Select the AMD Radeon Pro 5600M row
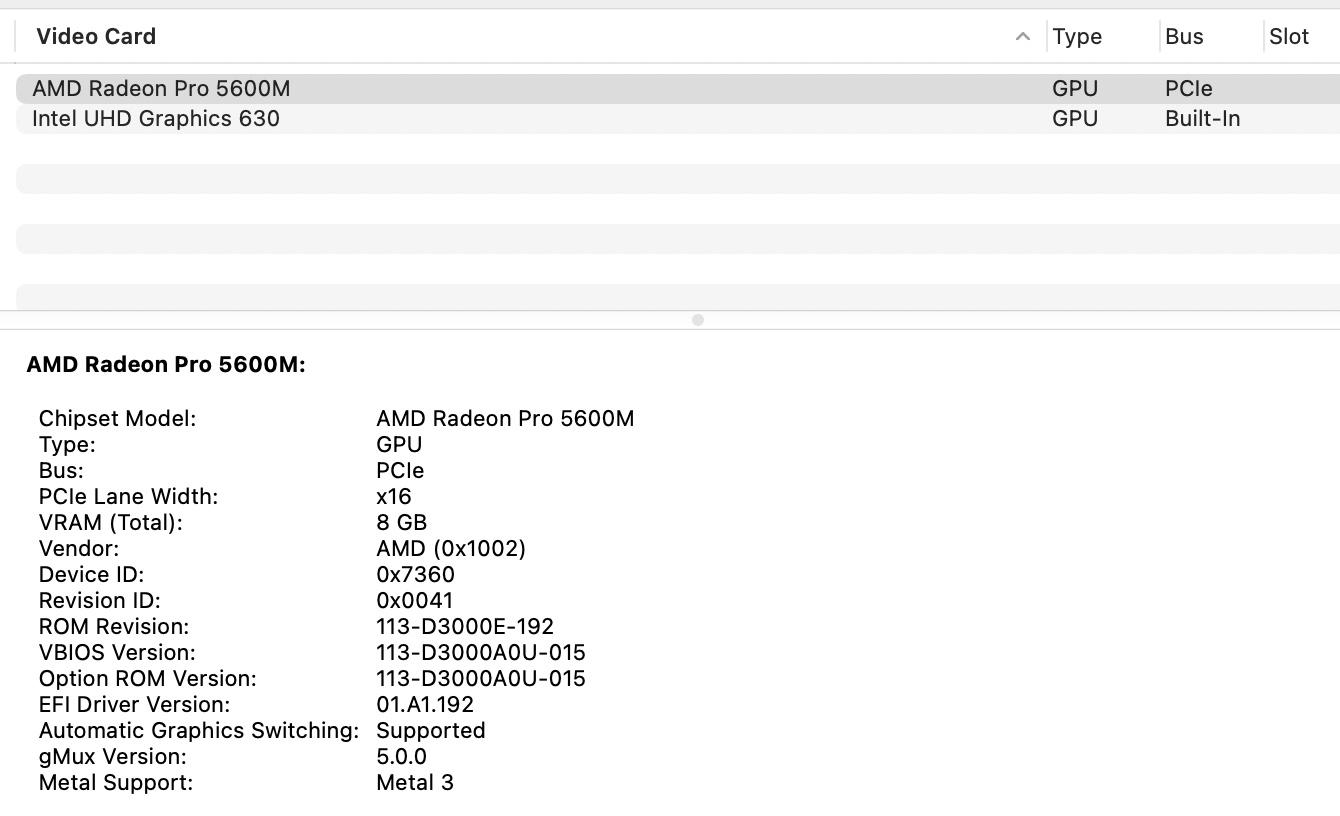Screen dimensions: 1340x816 tap(161, 89)
